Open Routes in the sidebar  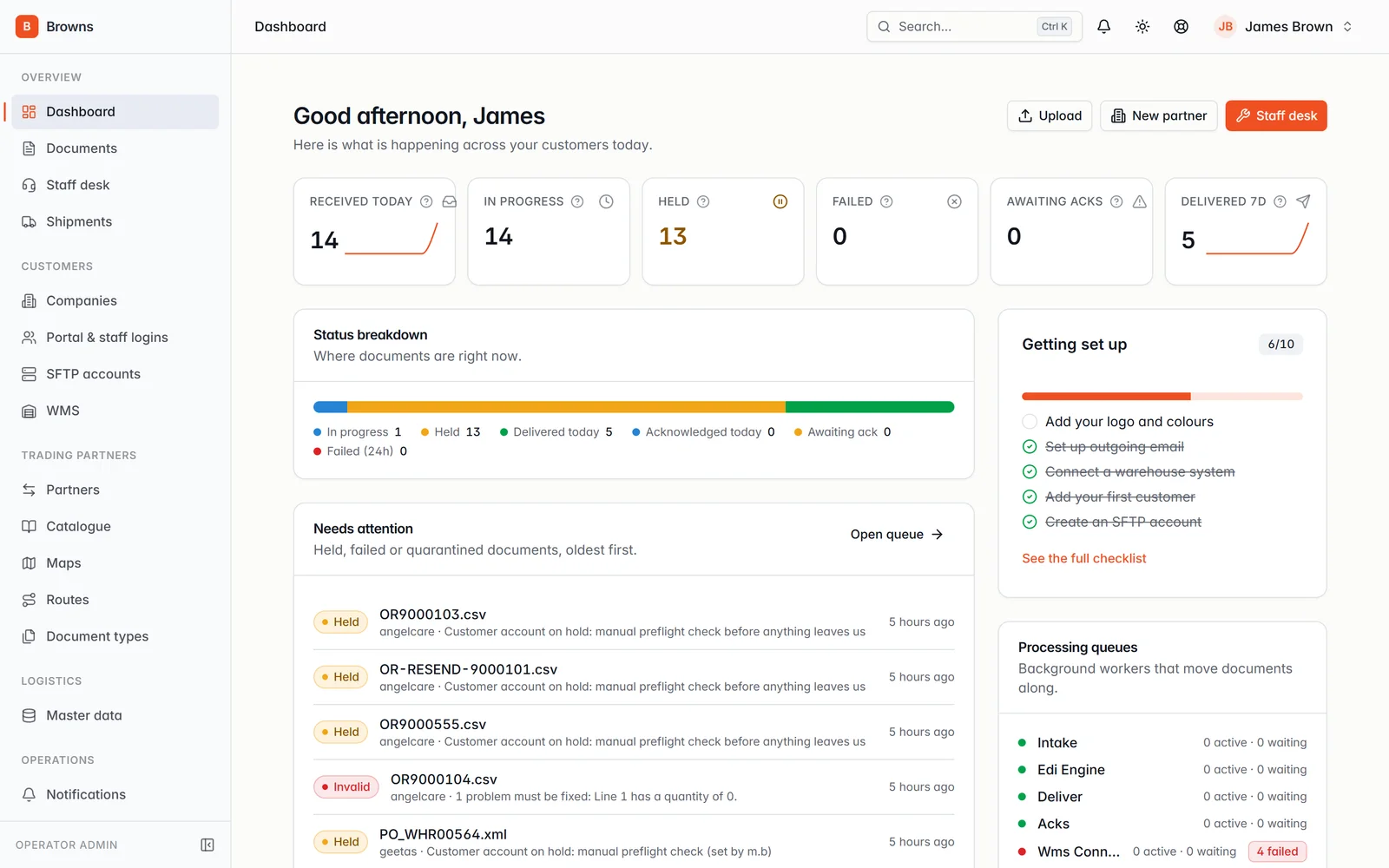point(115,600)
